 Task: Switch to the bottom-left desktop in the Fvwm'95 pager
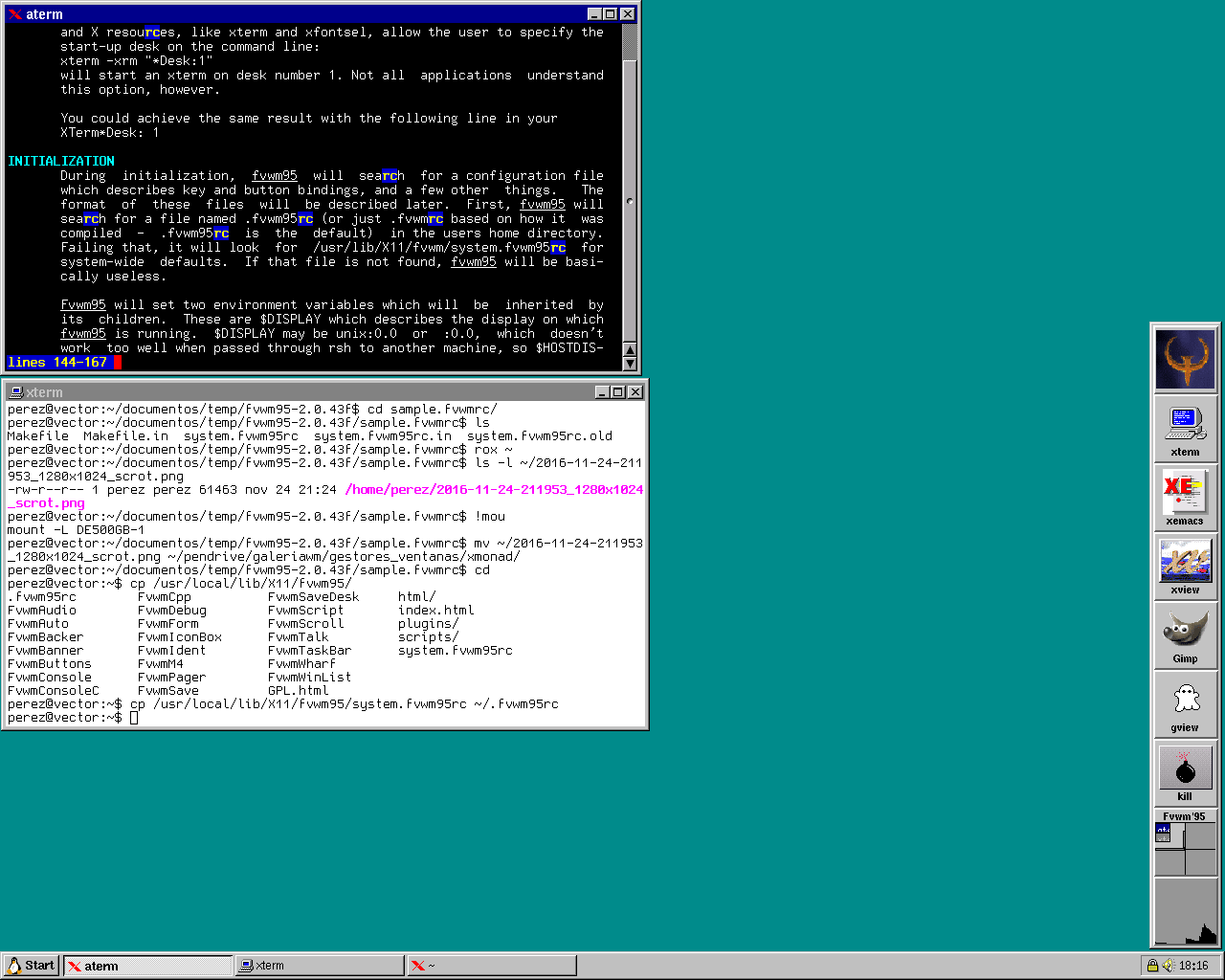pyautogui.click(x=1169, y=862)
